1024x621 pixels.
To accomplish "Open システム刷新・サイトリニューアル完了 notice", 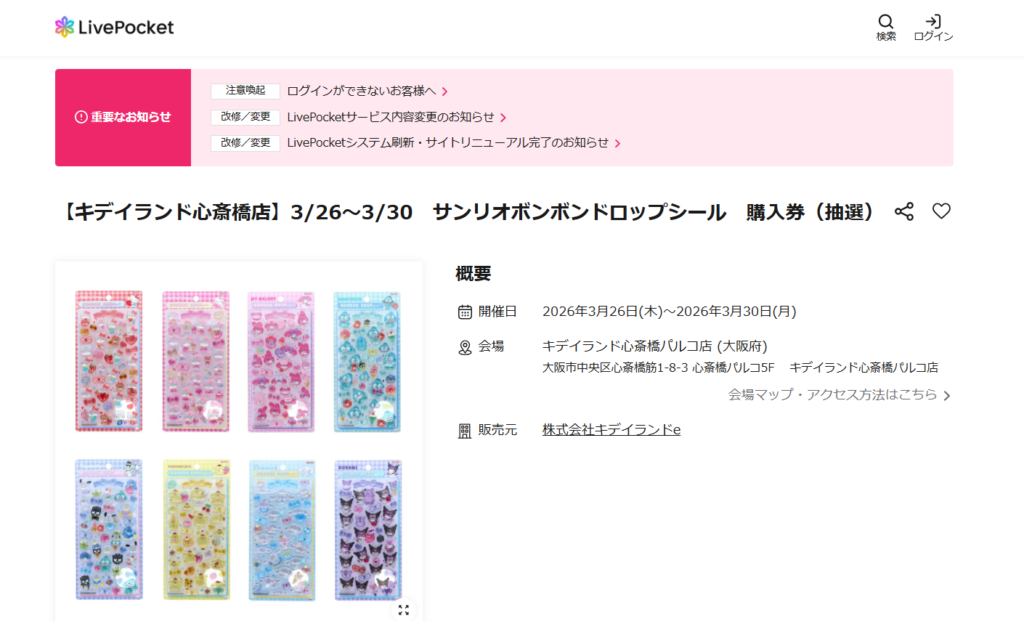I will coord(447,142).
